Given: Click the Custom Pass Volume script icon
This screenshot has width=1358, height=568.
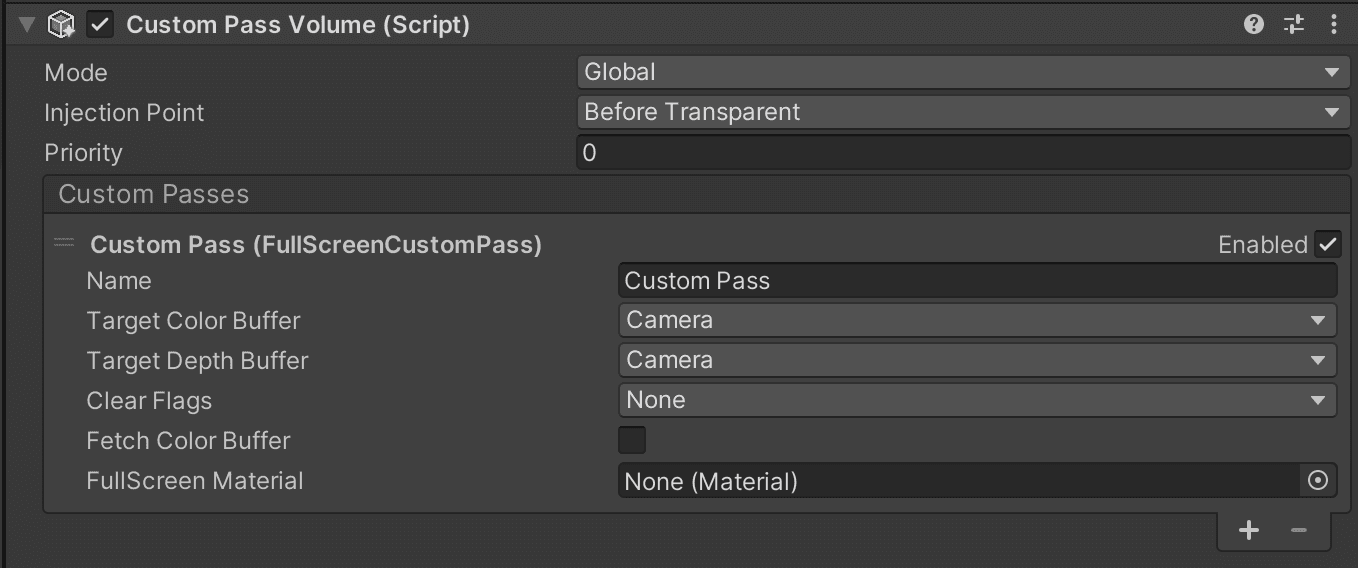Looking at the screenshot, I should tap(62, 25).
